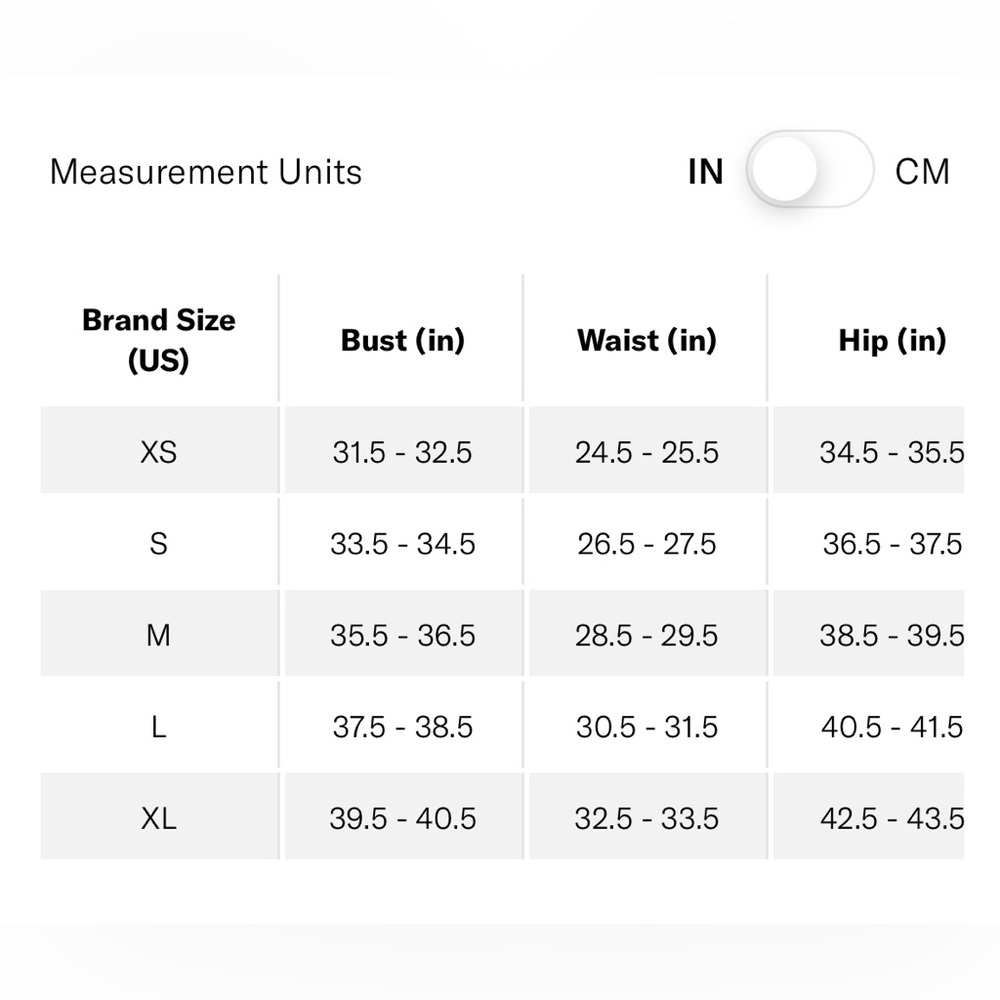Click the XL waist value 32.5 - 33.5

(647, 818)
